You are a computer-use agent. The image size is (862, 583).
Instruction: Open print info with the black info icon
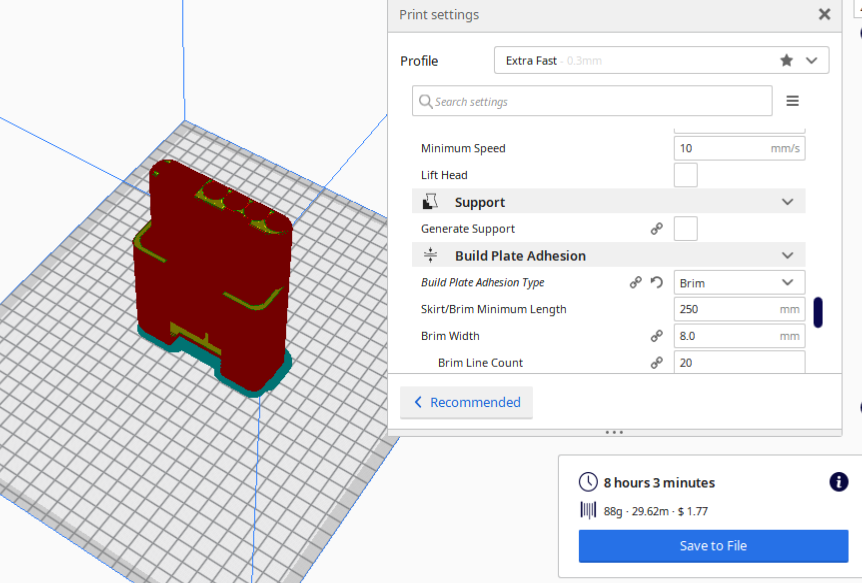838,482
